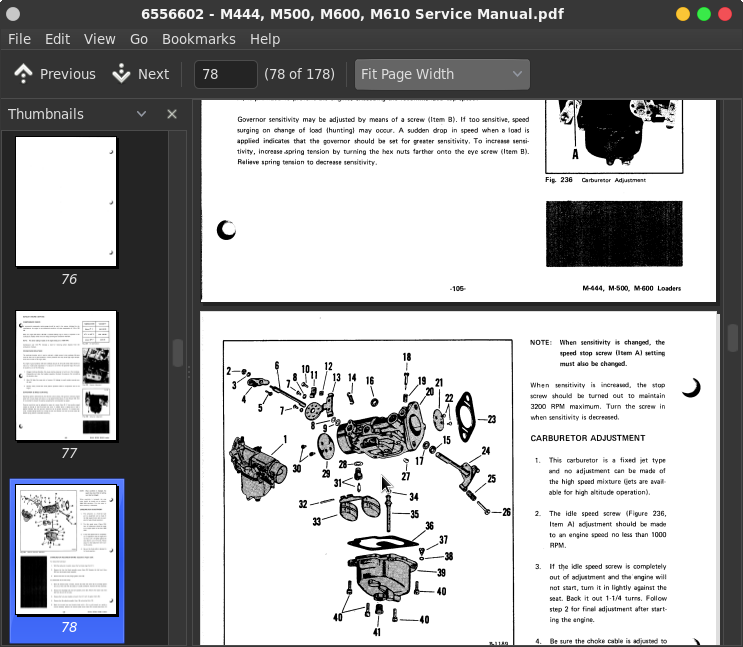Open the Go menu
This screenshot has width=743, height=647.
click(x=139, y=39)
